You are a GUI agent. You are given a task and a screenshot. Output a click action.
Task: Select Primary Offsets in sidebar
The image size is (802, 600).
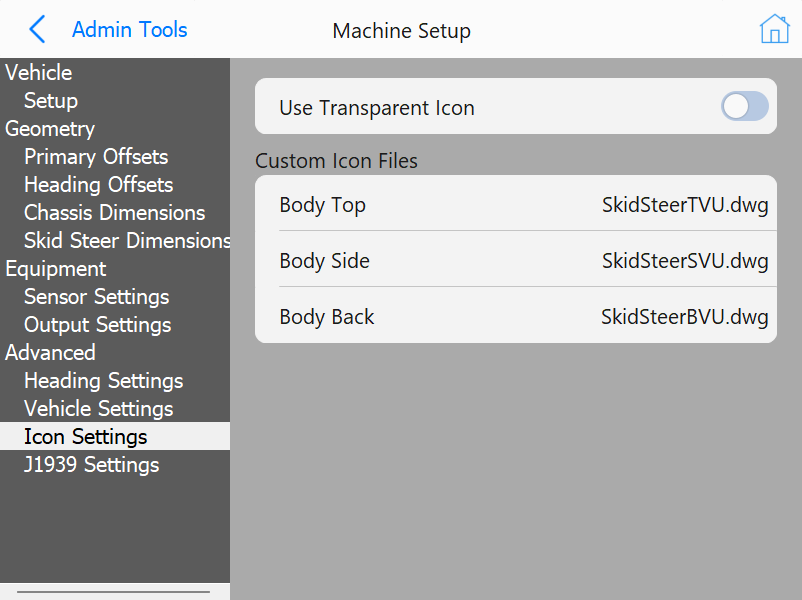[x=96, y=157]
